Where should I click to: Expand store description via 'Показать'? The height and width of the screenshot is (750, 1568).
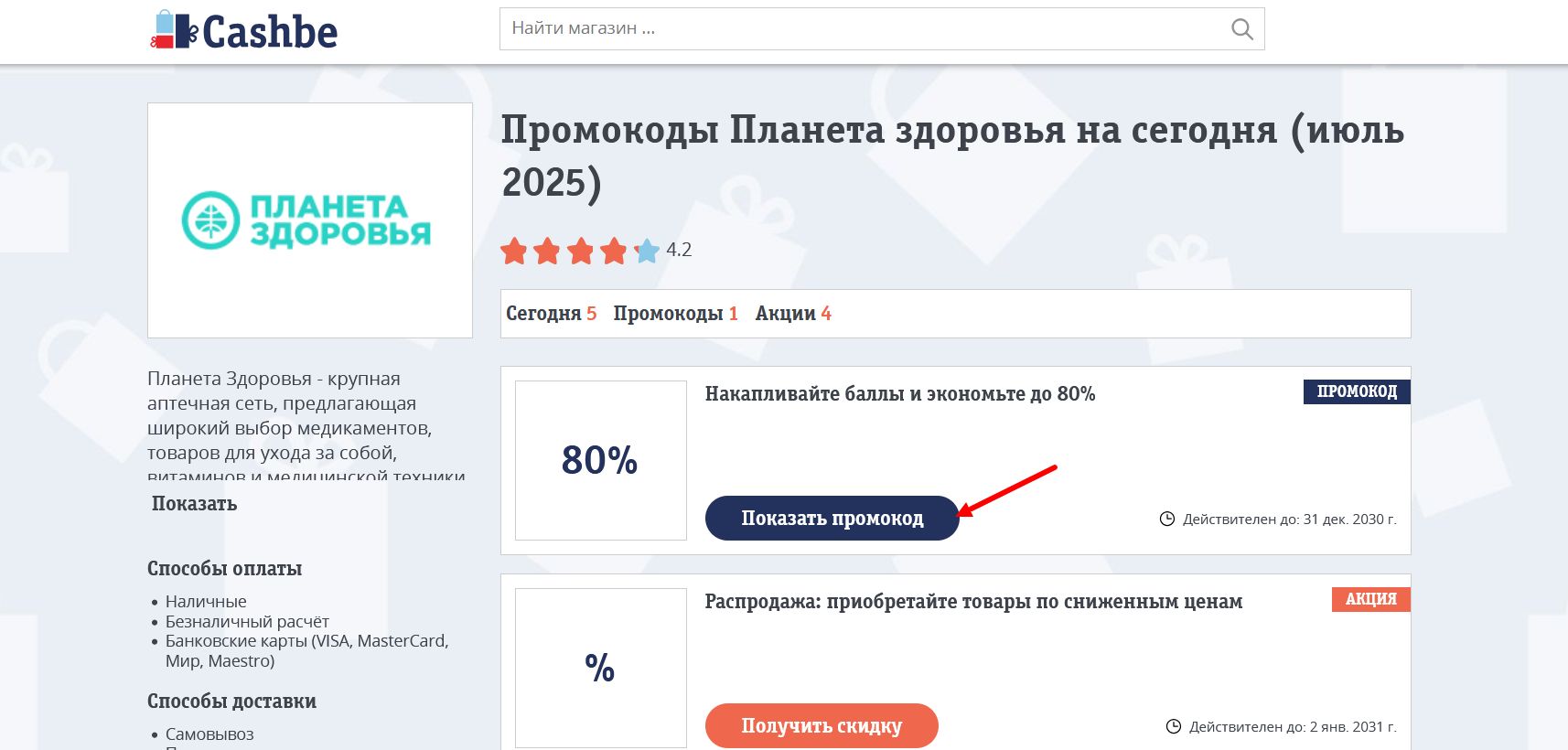[x=194, y=504]
